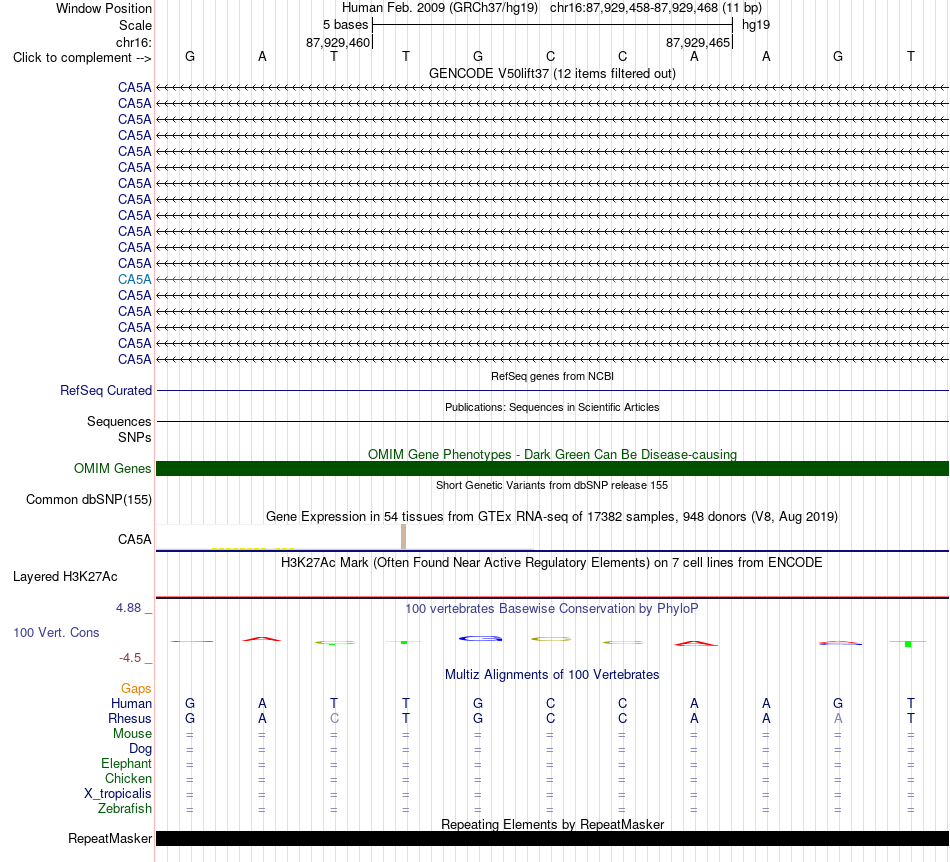Image resolution: width=950 pixels, height=862 pixels.
Task: Click the OMIM Genes label
Action: click(x=112, y=468)
